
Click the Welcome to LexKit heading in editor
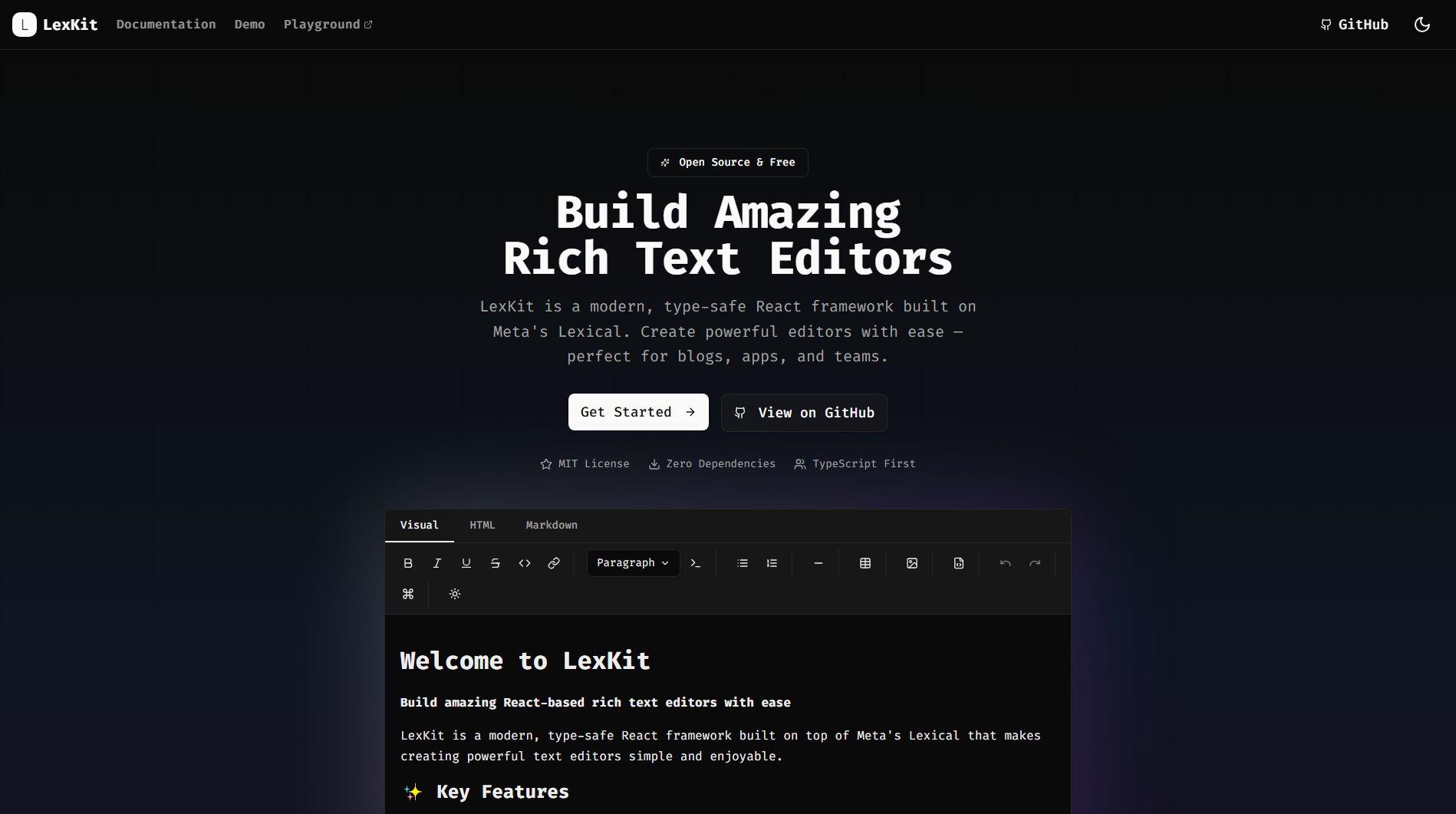(525, 661)
